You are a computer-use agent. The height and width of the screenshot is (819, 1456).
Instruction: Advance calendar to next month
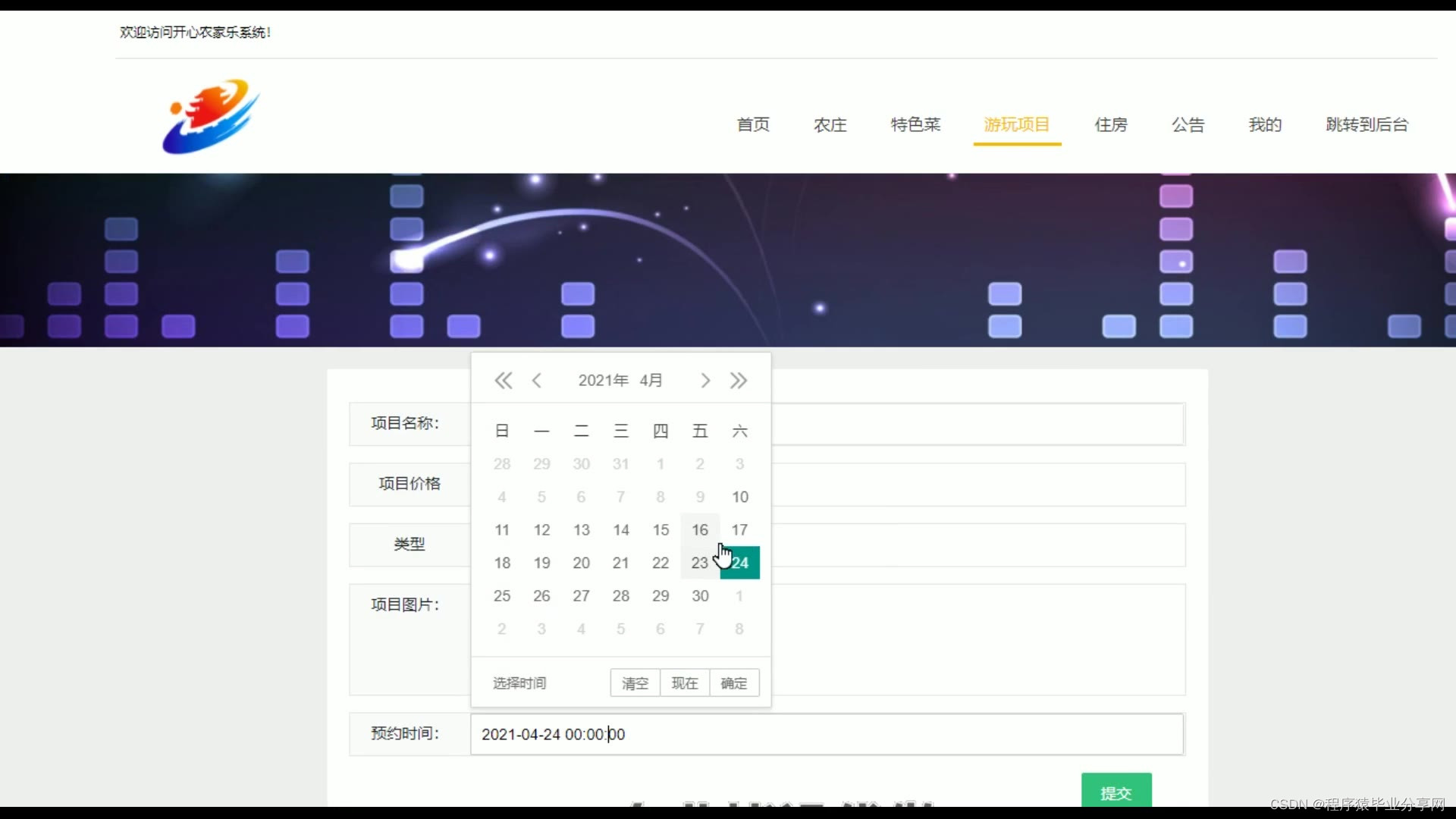point(705,381)
